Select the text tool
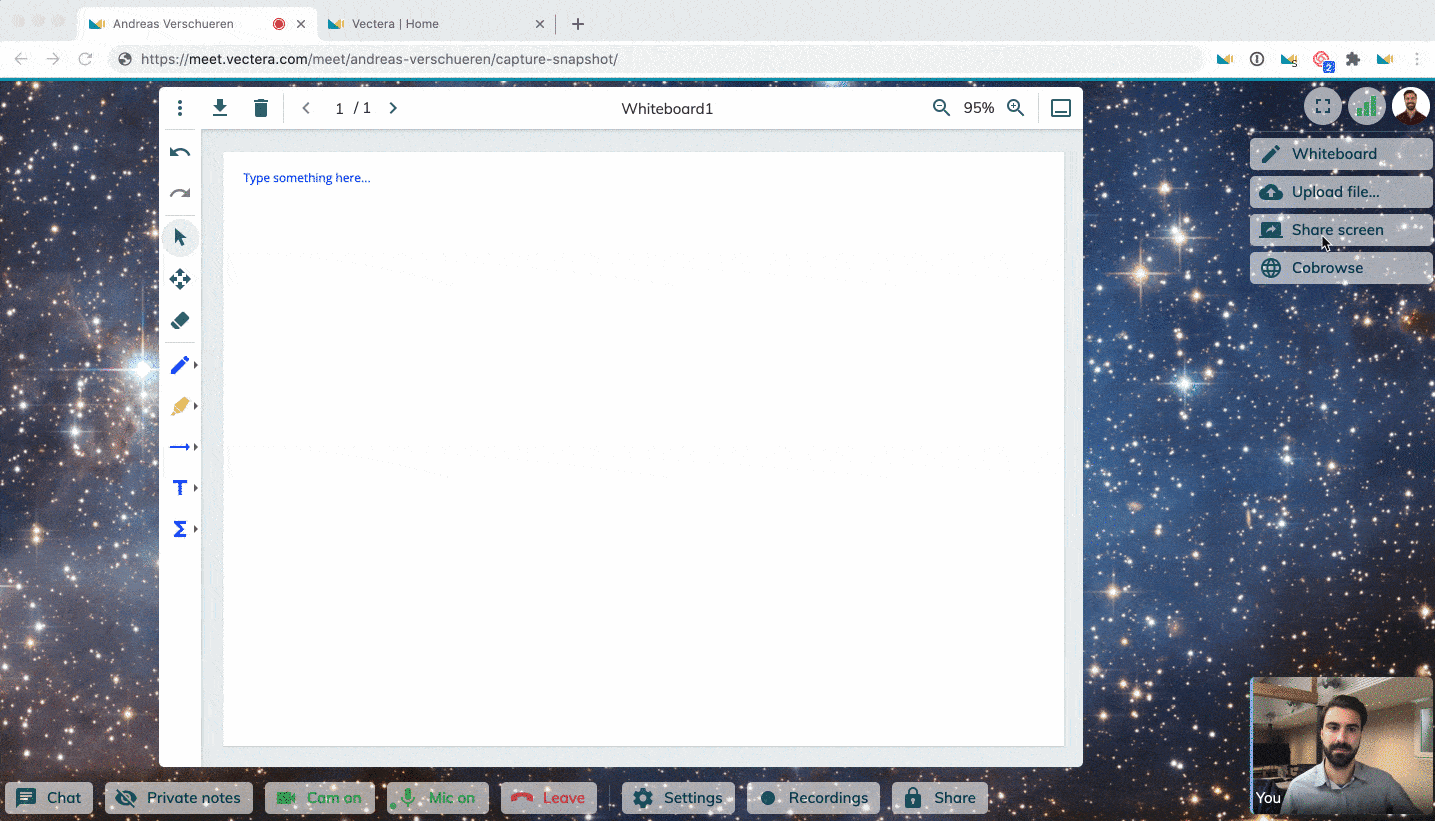 pyautogui.click(x=179, y=488)
